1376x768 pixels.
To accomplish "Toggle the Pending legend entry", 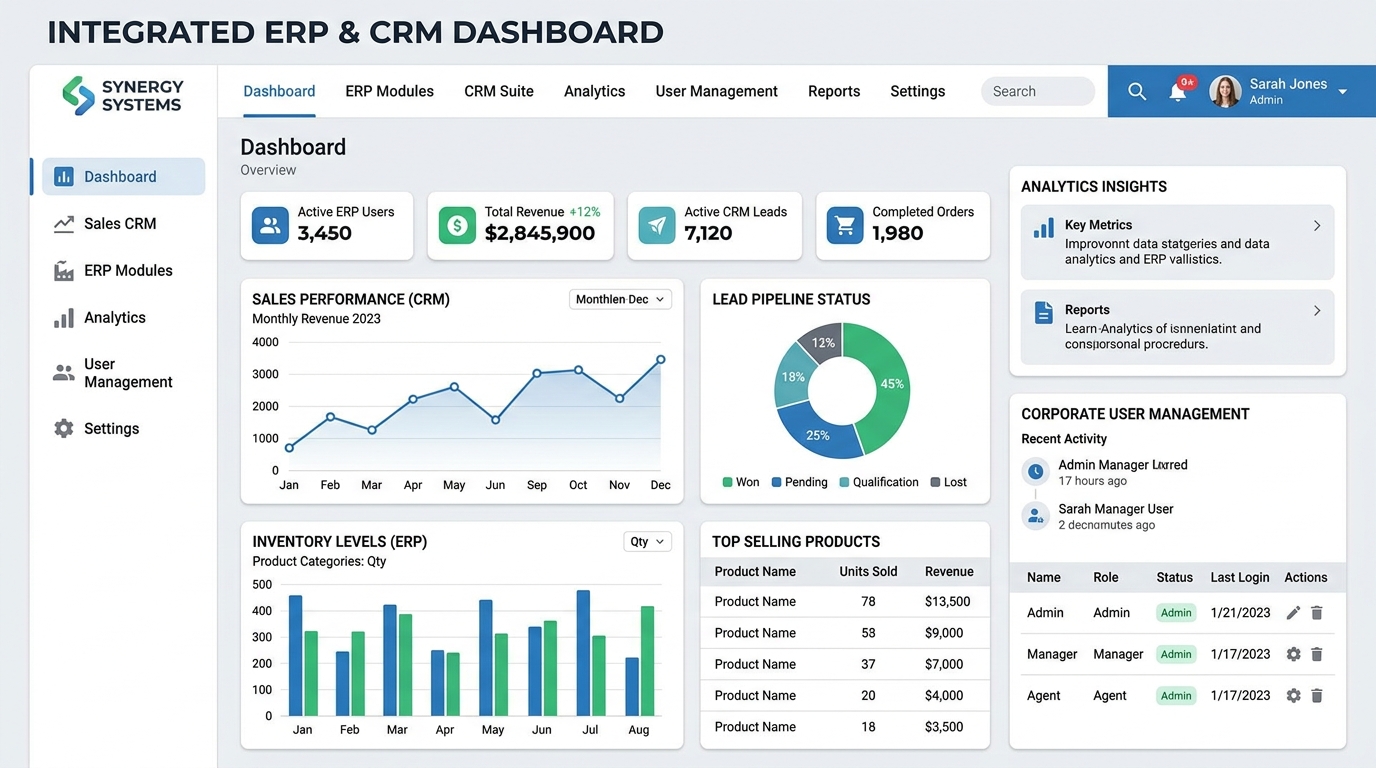I will (800, 482).
